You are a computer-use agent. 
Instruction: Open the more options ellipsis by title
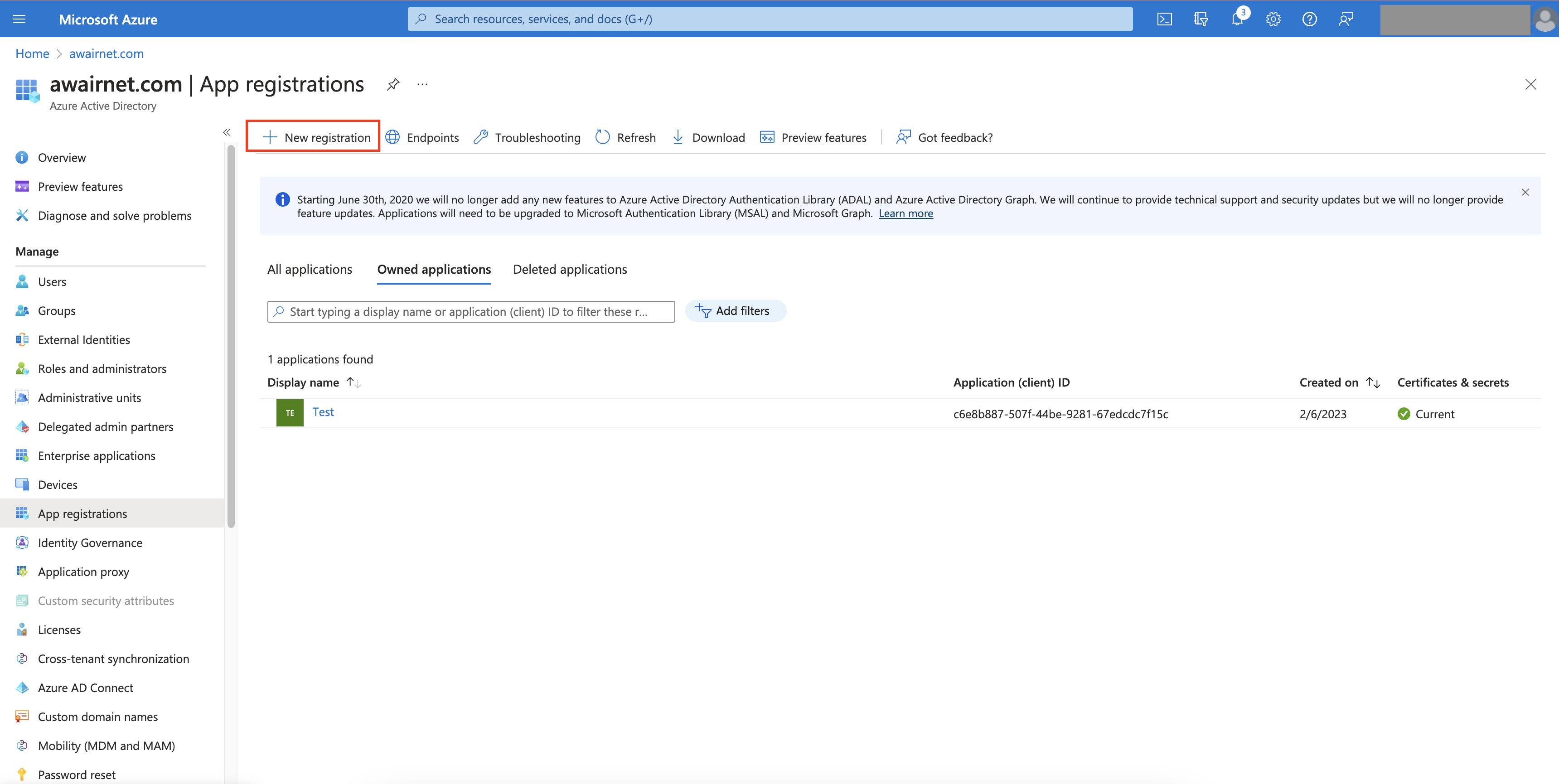pos(422,84)
